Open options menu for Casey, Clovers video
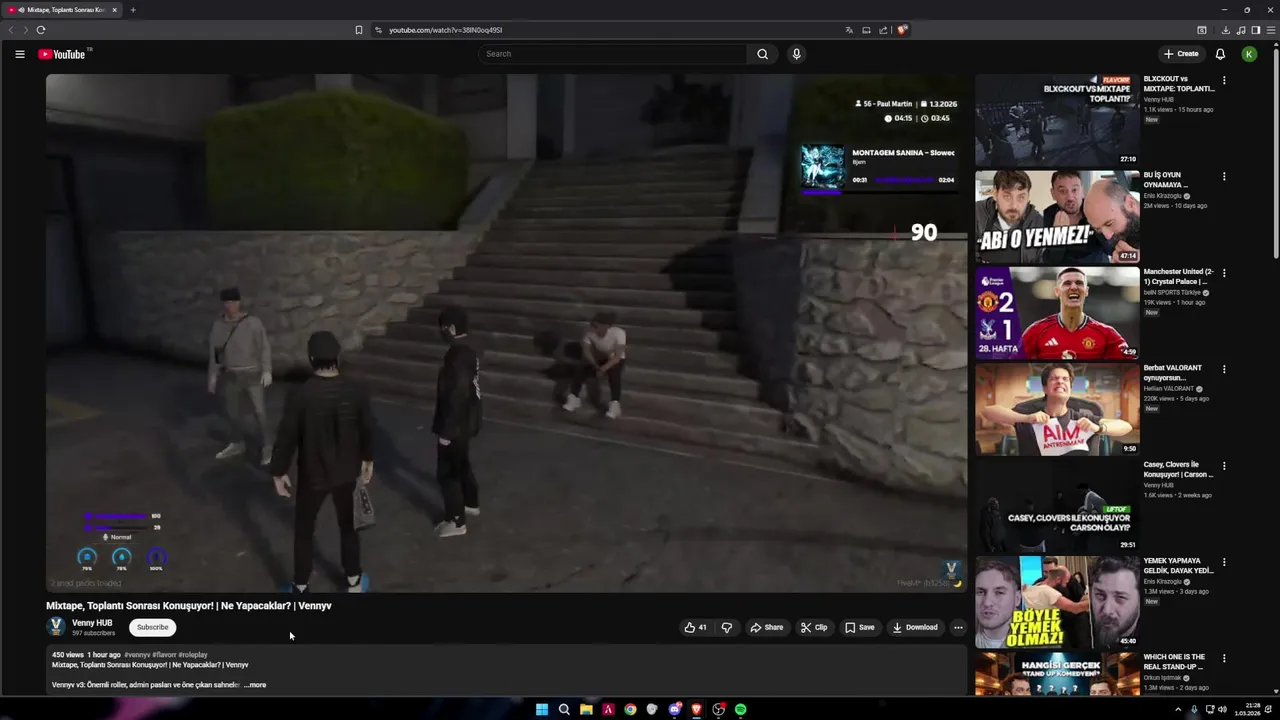Image resolution: width=1280 pixels, height=720 pixels. [1224, 465]
